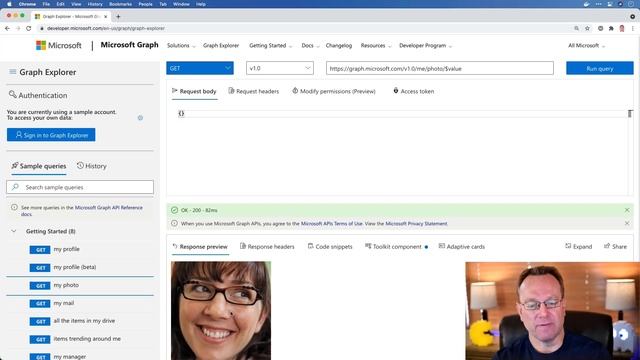
Task: Click the Apple menu icon
Action: click(x=9, y=4)
